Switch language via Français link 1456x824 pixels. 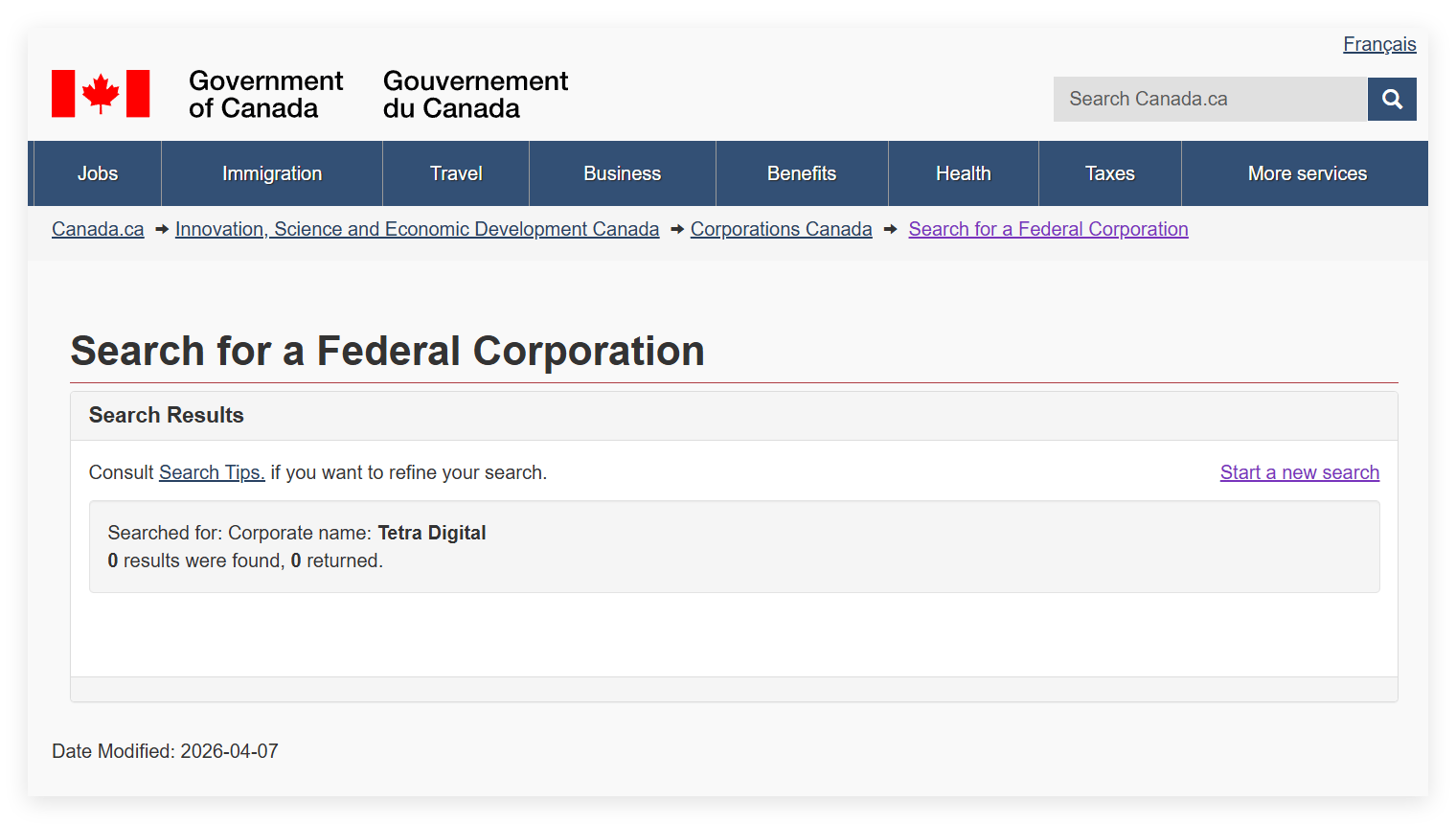(x=1379, y=44)
